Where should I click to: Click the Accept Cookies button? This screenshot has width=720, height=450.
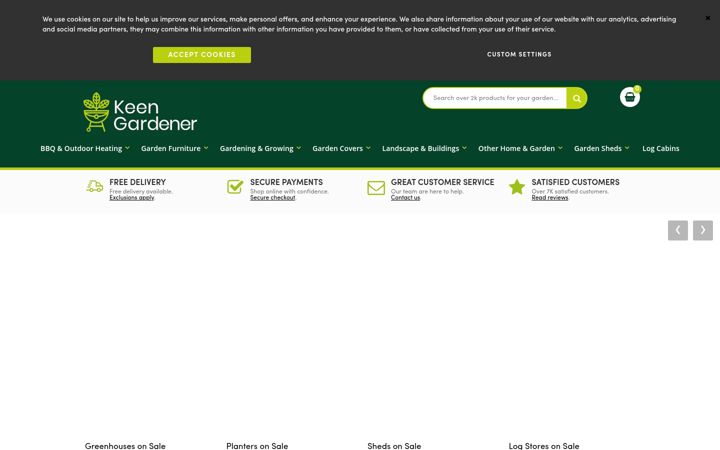(x=202, y=55)
